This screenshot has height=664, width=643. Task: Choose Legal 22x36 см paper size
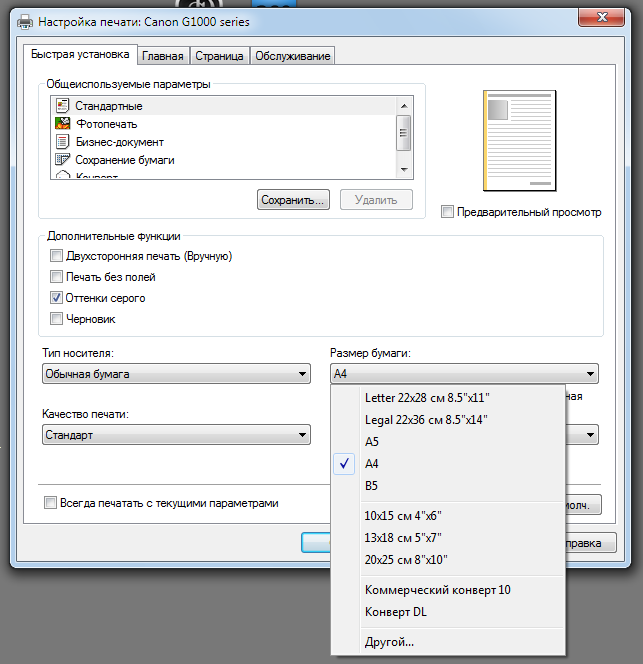448,420
